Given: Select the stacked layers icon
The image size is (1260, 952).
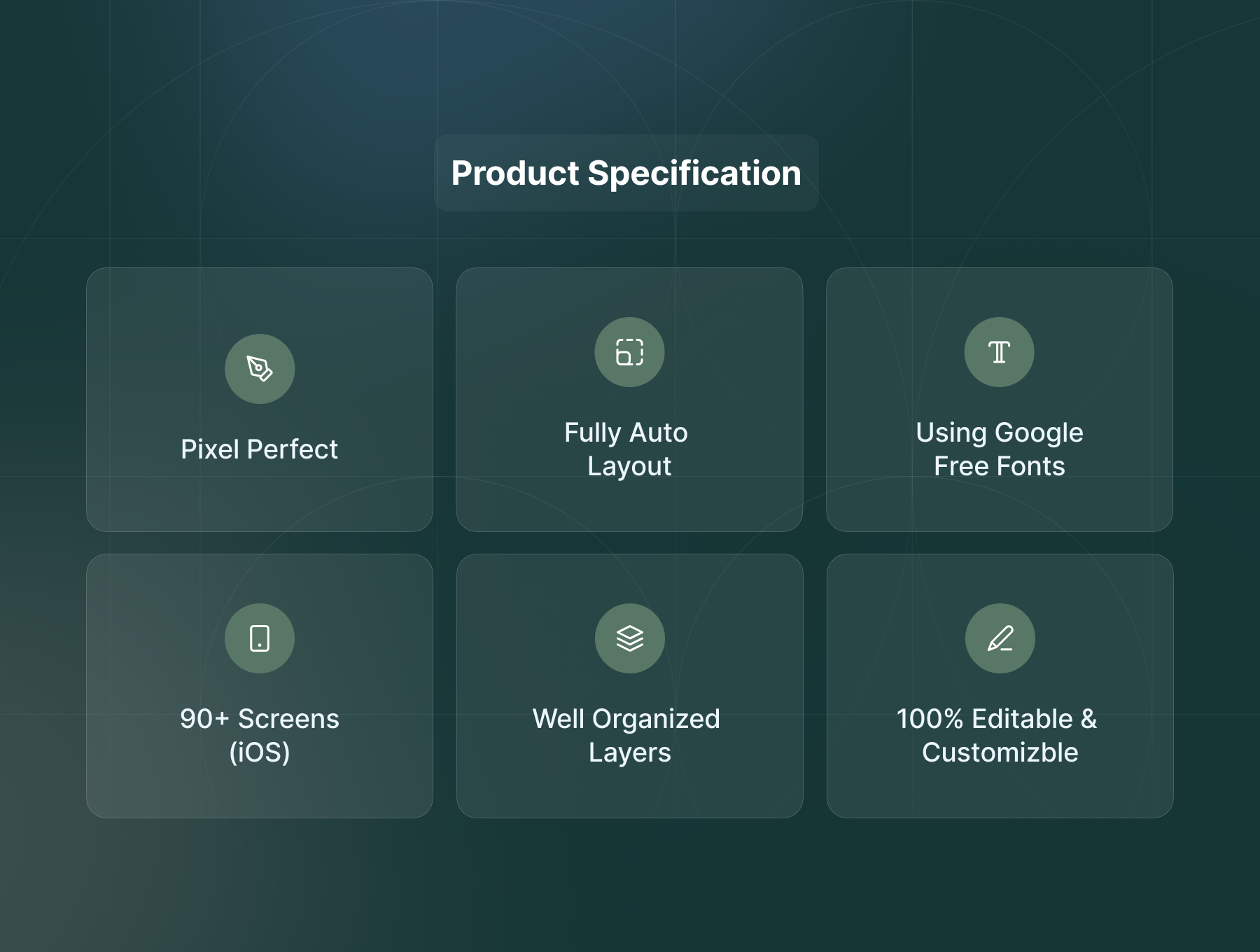Looking at the screenshot, I should tap(629, 638).
